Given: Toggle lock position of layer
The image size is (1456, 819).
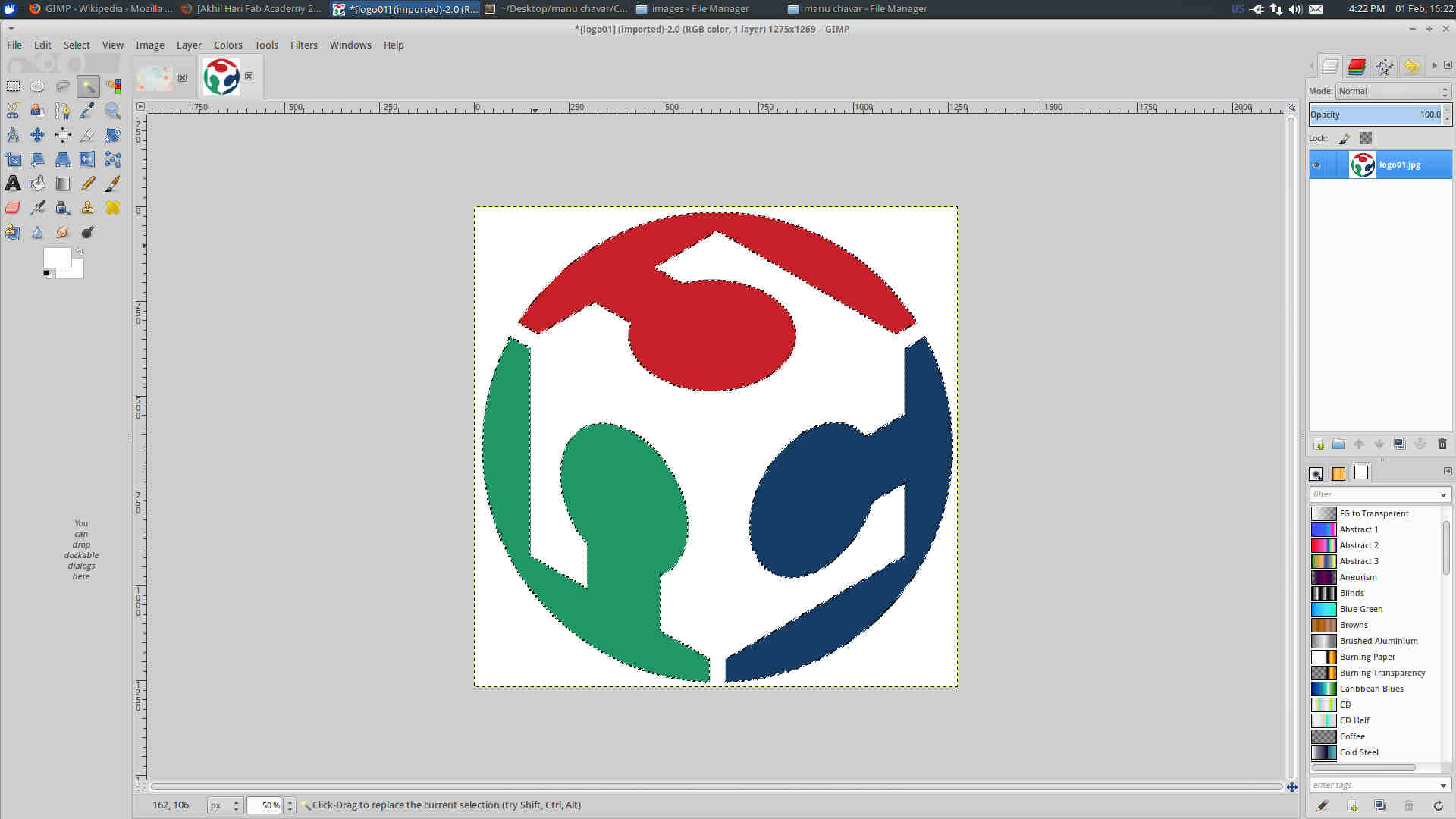Looking at the screenshot, I should pos(1344,138).
